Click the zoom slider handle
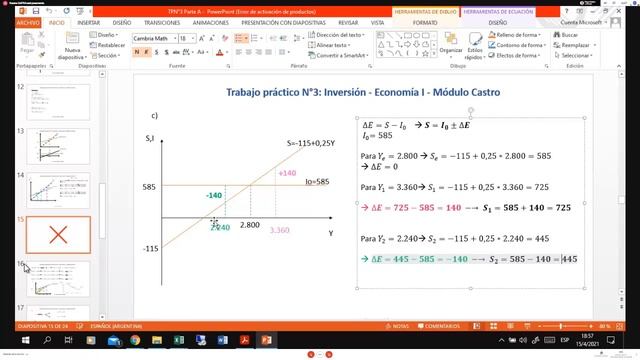Screen dimensions: 640x360 point(561,326)
